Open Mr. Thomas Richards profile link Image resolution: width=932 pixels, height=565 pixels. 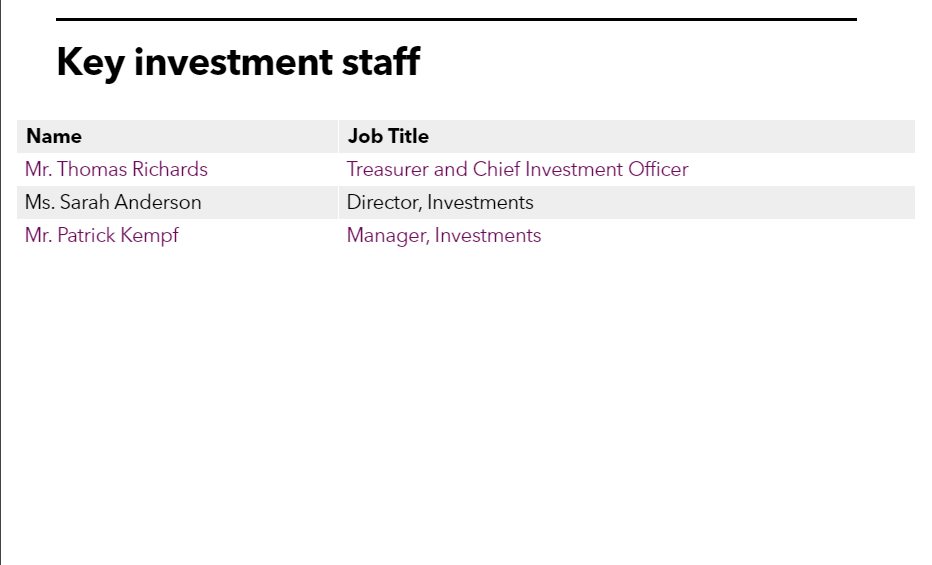pyautogui.click(x=116, y=169)
